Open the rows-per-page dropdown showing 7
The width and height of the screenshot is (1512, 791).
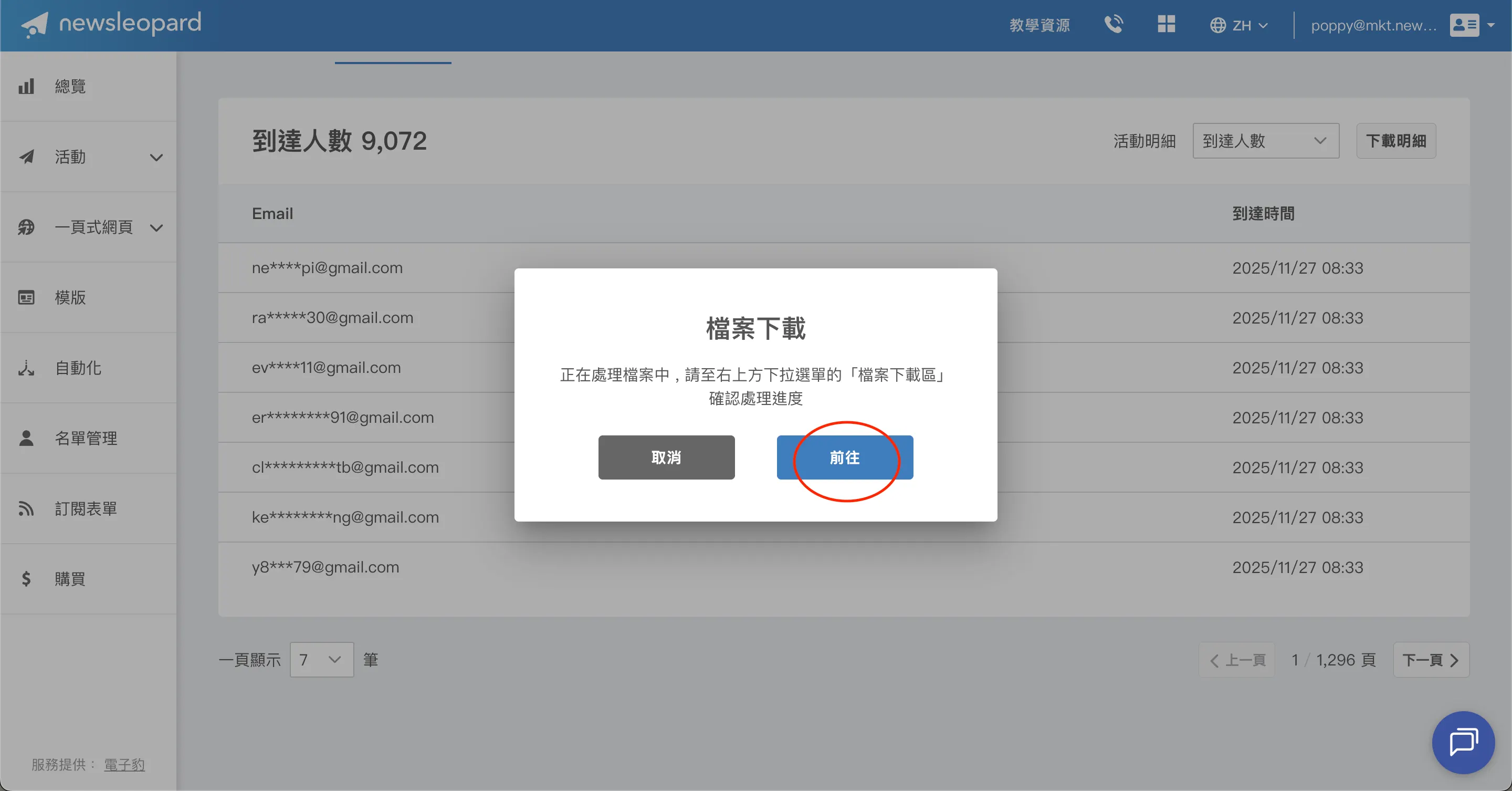click(x=321, y=660)
